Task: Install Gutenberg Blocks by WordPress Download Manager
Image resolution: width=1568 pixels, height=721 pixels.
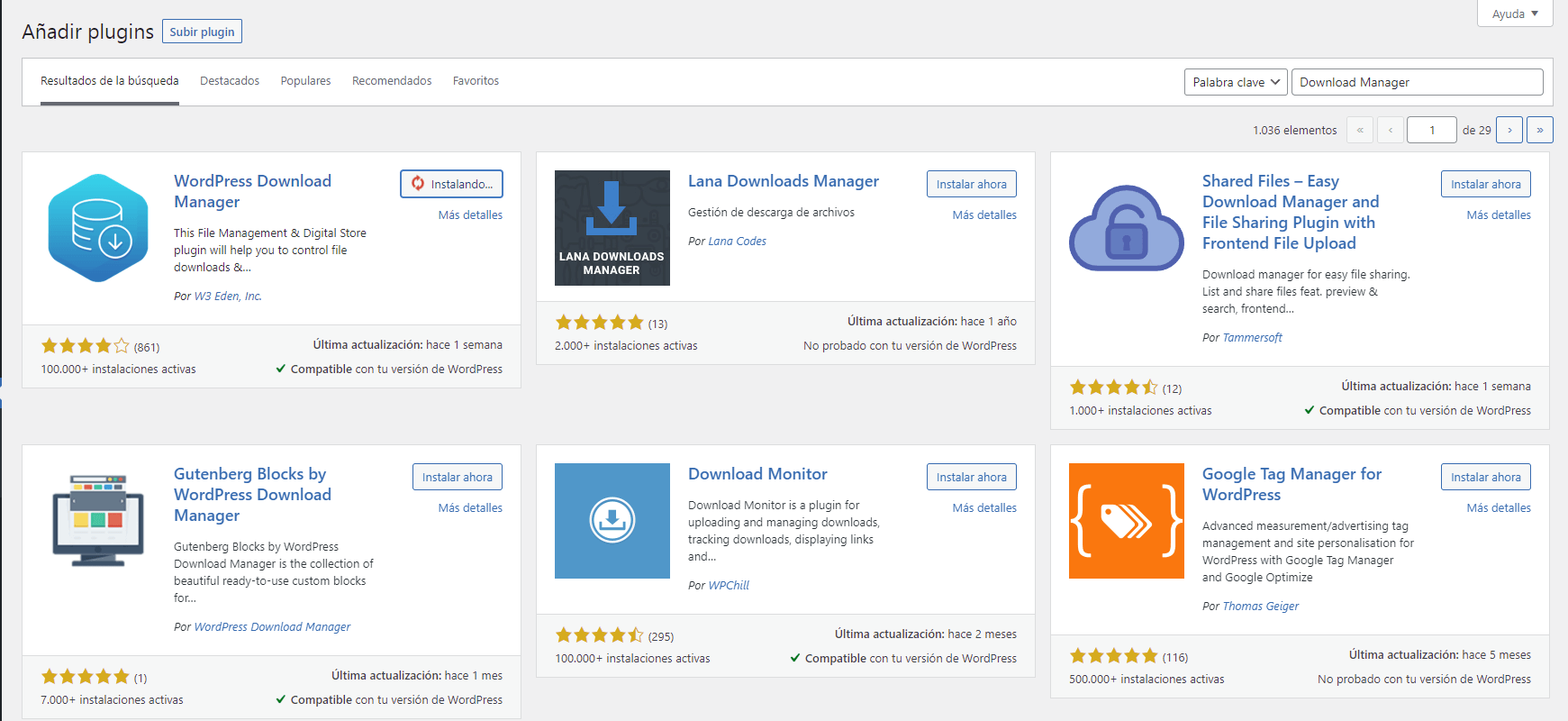Action: coord(458,477)
